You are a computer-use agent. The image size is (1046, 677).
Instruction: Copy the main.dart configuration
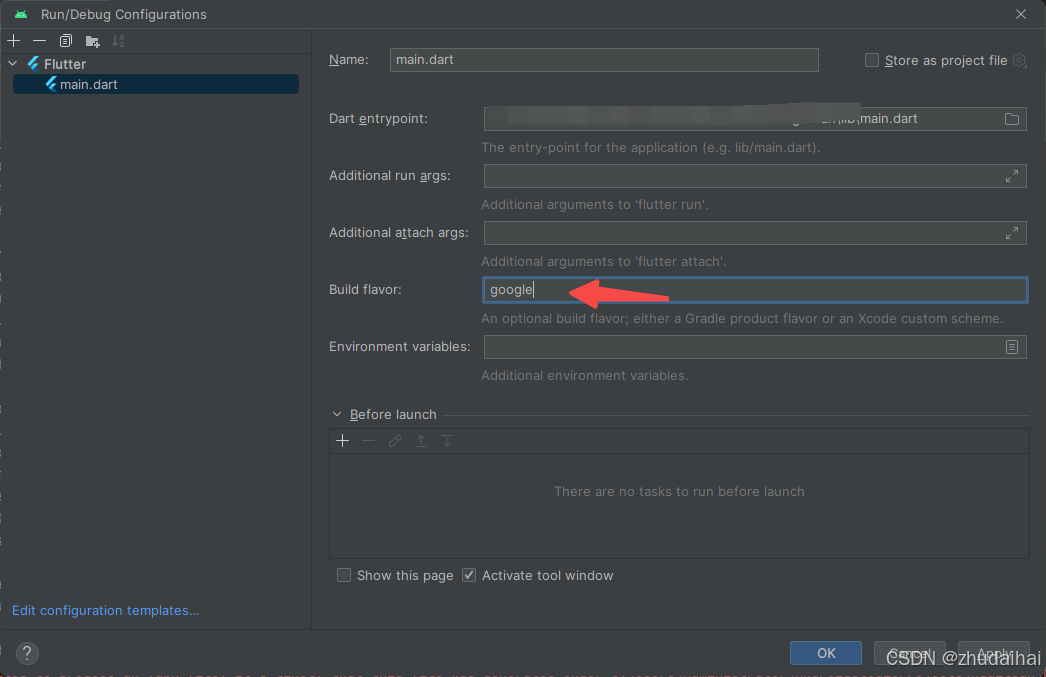pyautogui.click(x=64, y=40)
